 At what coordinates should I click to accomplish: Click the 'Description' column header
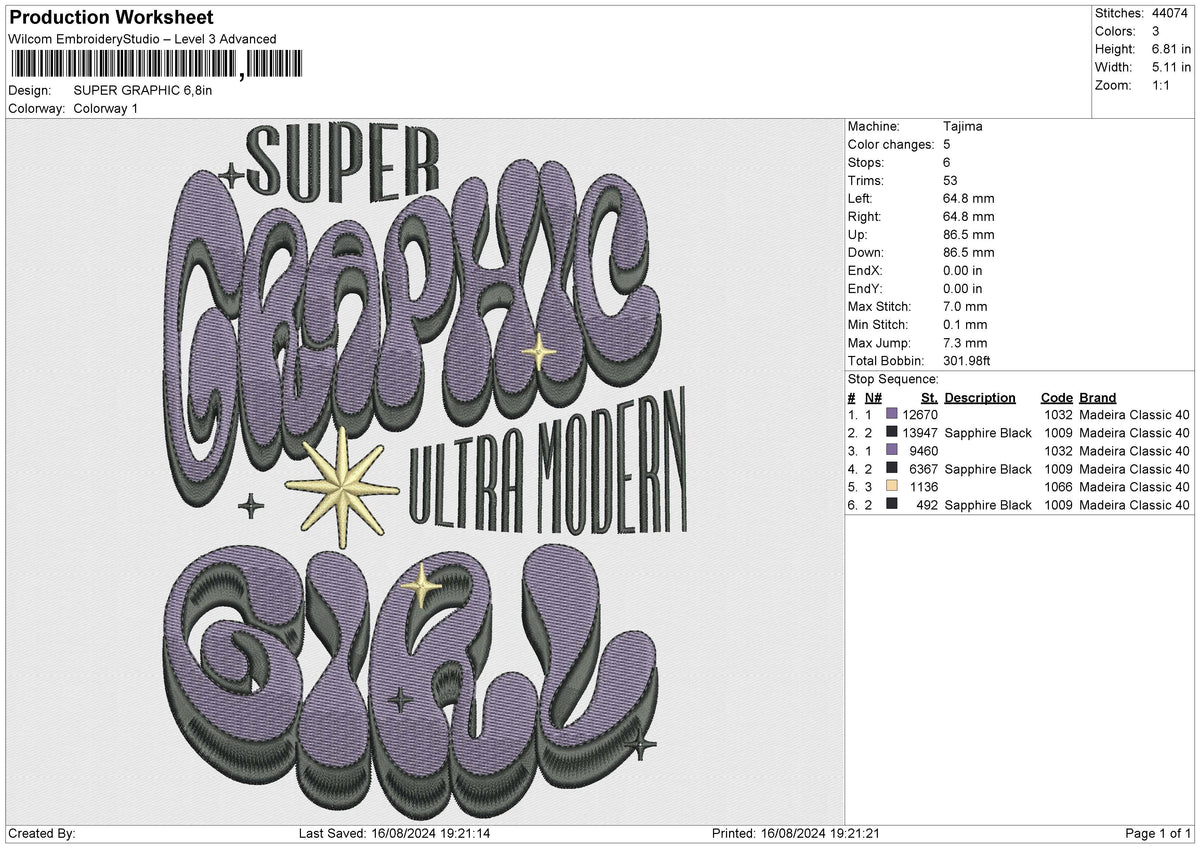(x=980, y=398)
